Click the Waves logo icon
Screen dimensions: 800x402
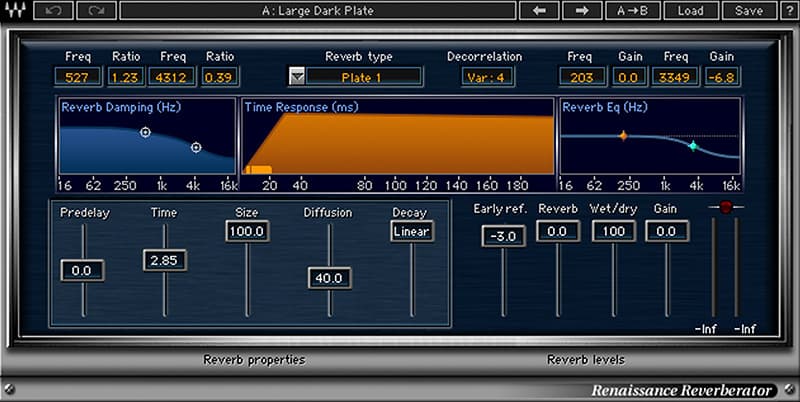[x=15, y=10]
